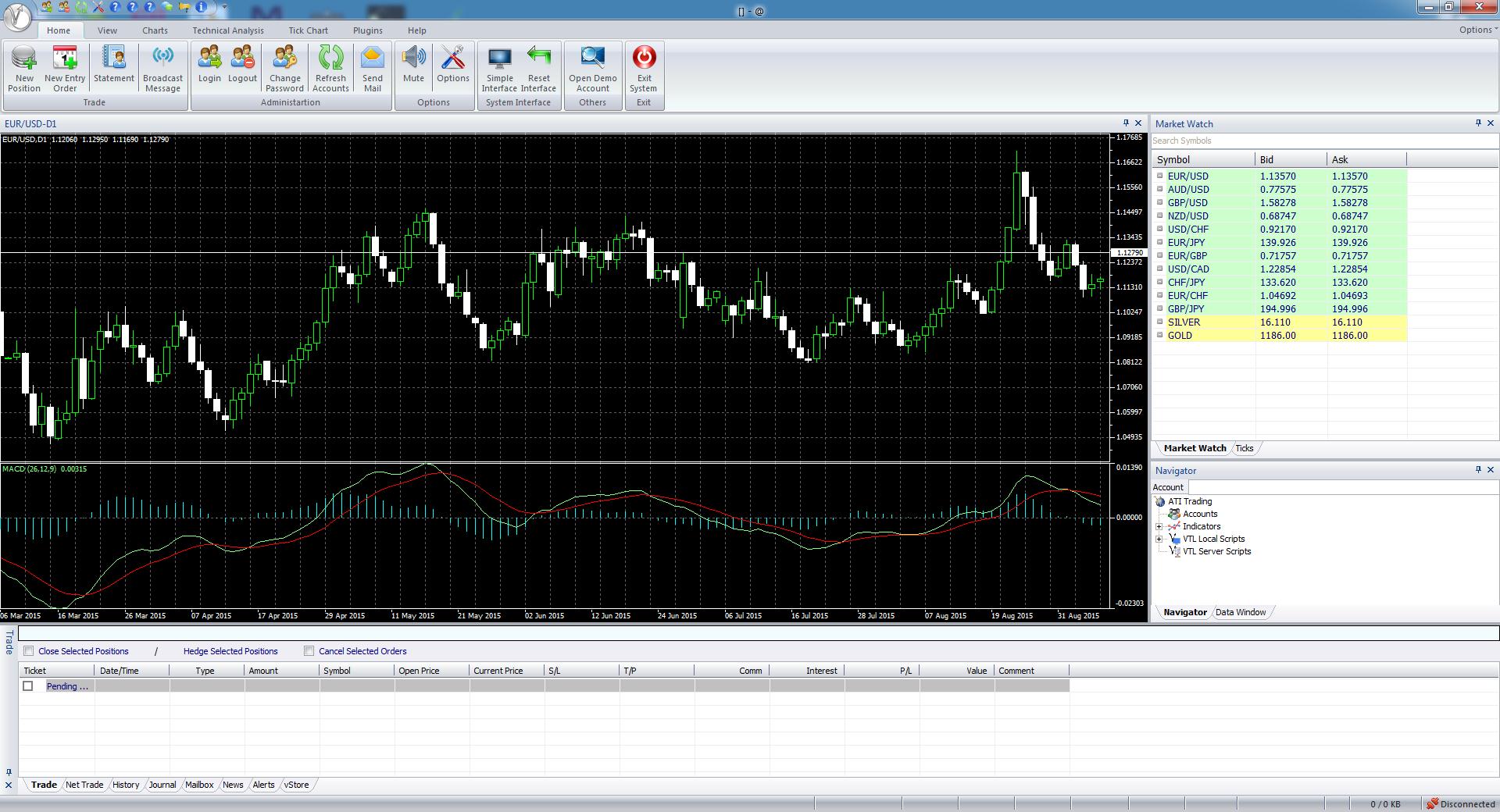The image size is (1500, 812).
Task: Open the Plugins ribbon tab
Action: [367, 30]
